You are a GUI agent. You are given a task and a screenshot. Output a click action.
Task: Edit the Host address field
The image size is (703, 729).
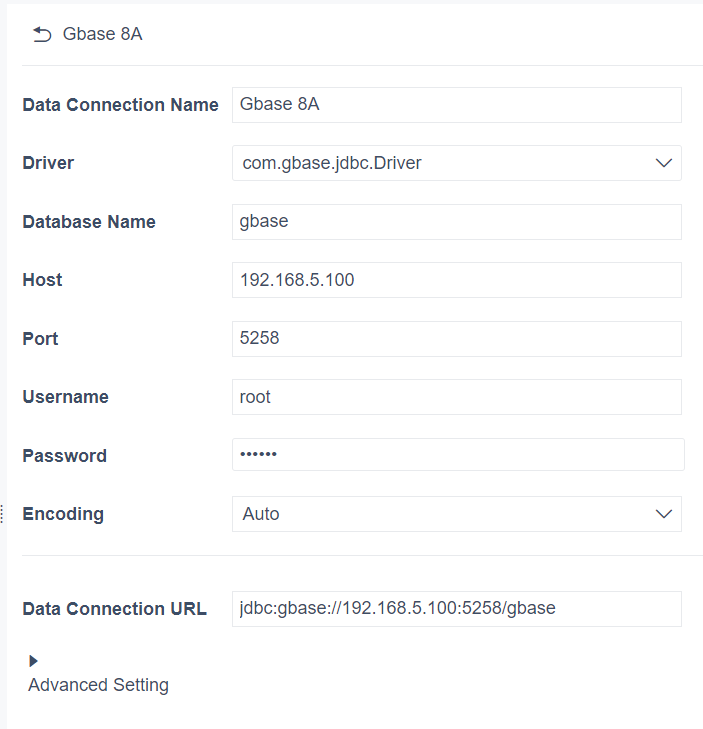[456, 280]
